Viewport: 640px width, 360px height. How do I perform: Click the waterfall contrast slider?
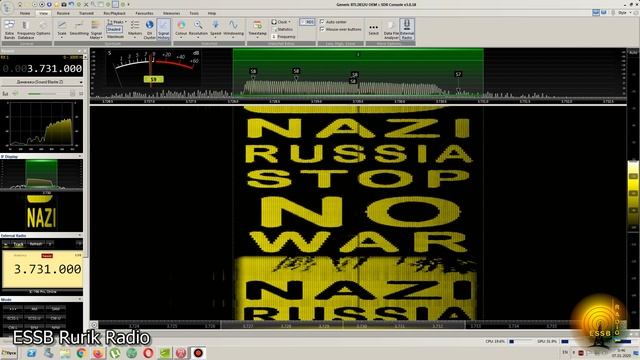tap(633, 197)
